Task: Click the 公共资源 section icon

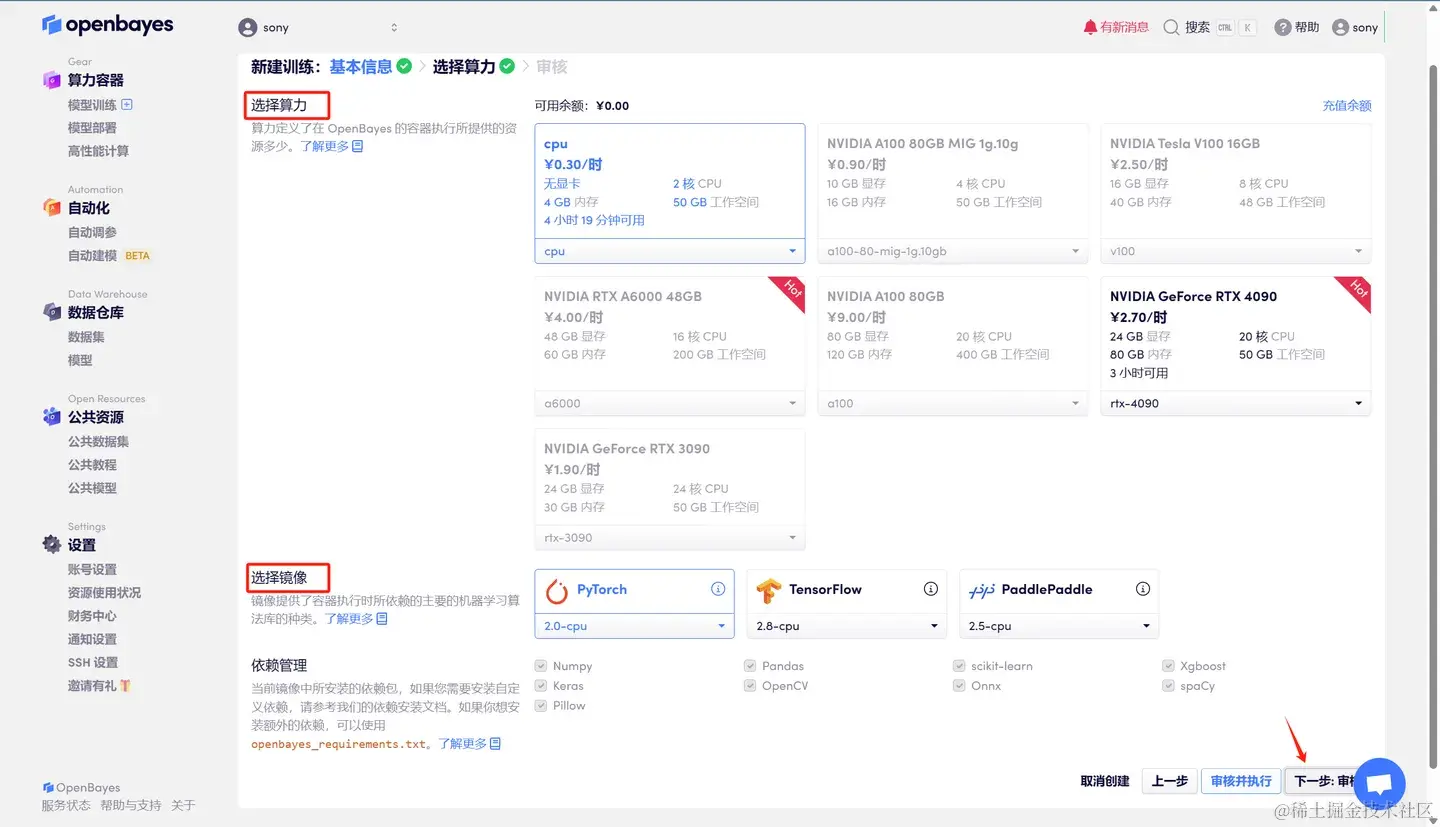Action: (52, 416)
